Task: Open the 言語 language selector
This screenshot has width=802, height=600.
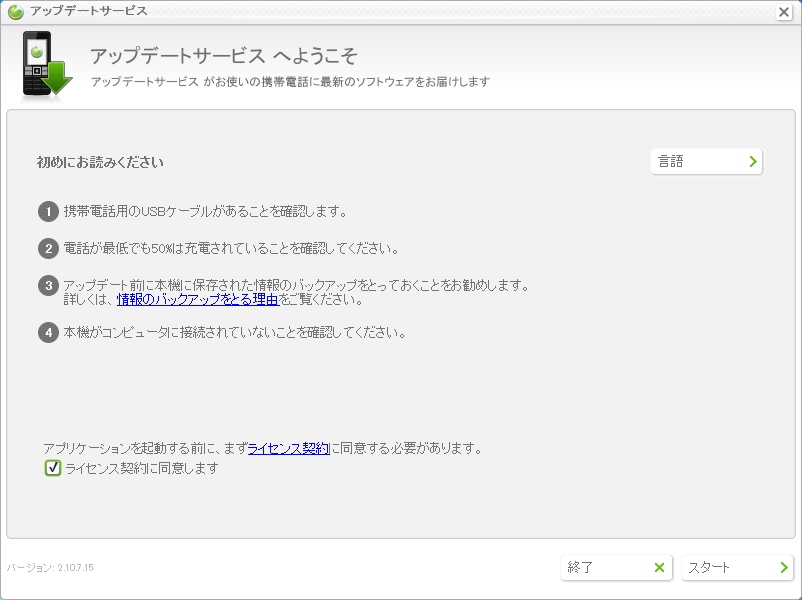Action: (706, 161)
